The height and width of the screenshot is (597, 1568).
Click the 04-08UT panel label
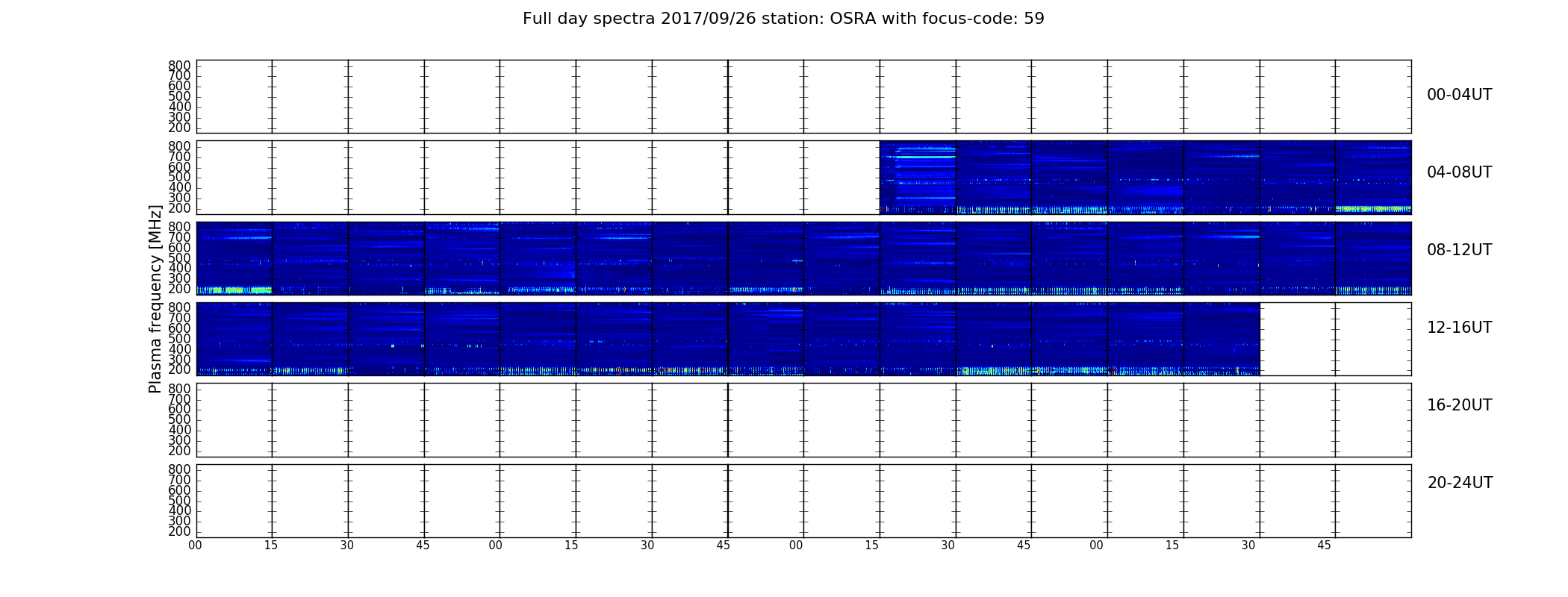(1459, 172)
